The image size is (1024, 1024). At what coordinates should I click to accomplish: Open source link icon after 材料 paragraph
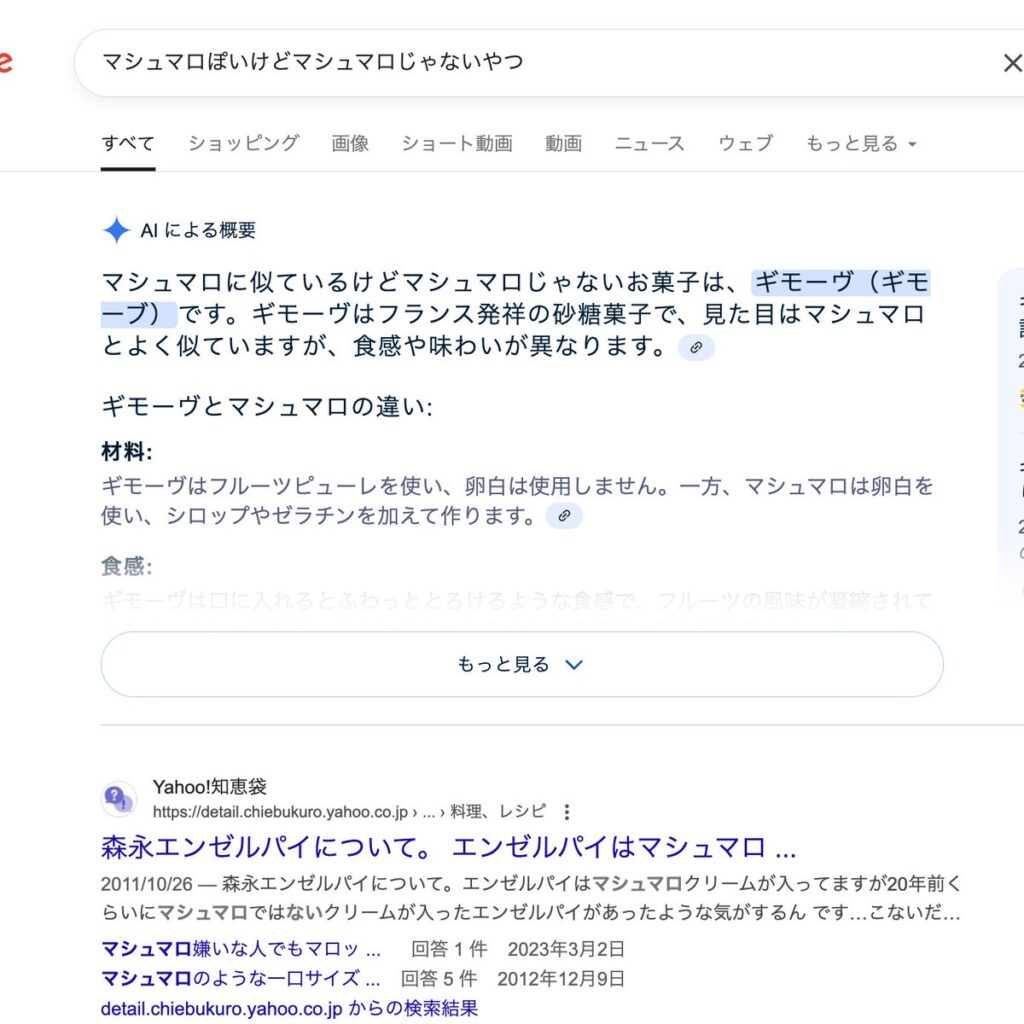coord(564,516)
